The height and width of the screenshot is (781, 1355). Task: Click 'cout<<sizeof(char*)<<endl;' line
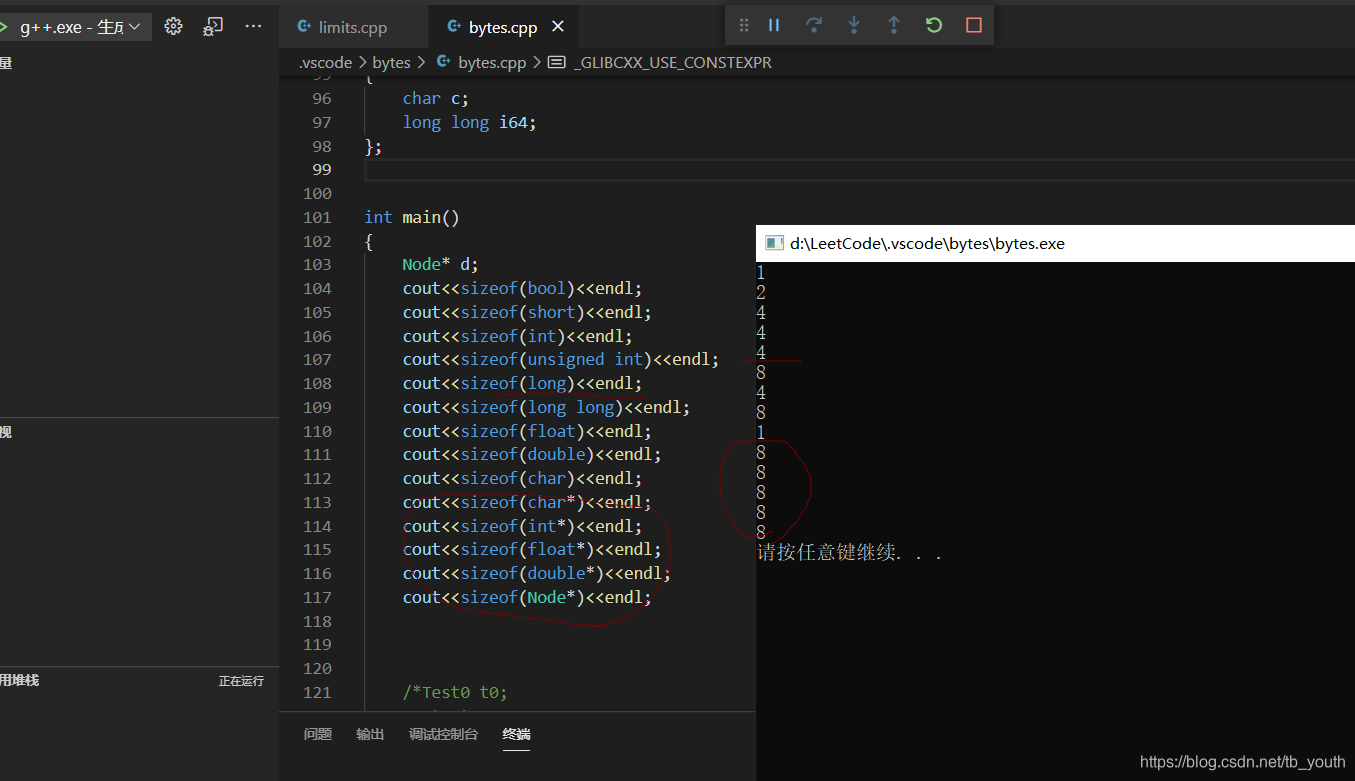[527, 502]
